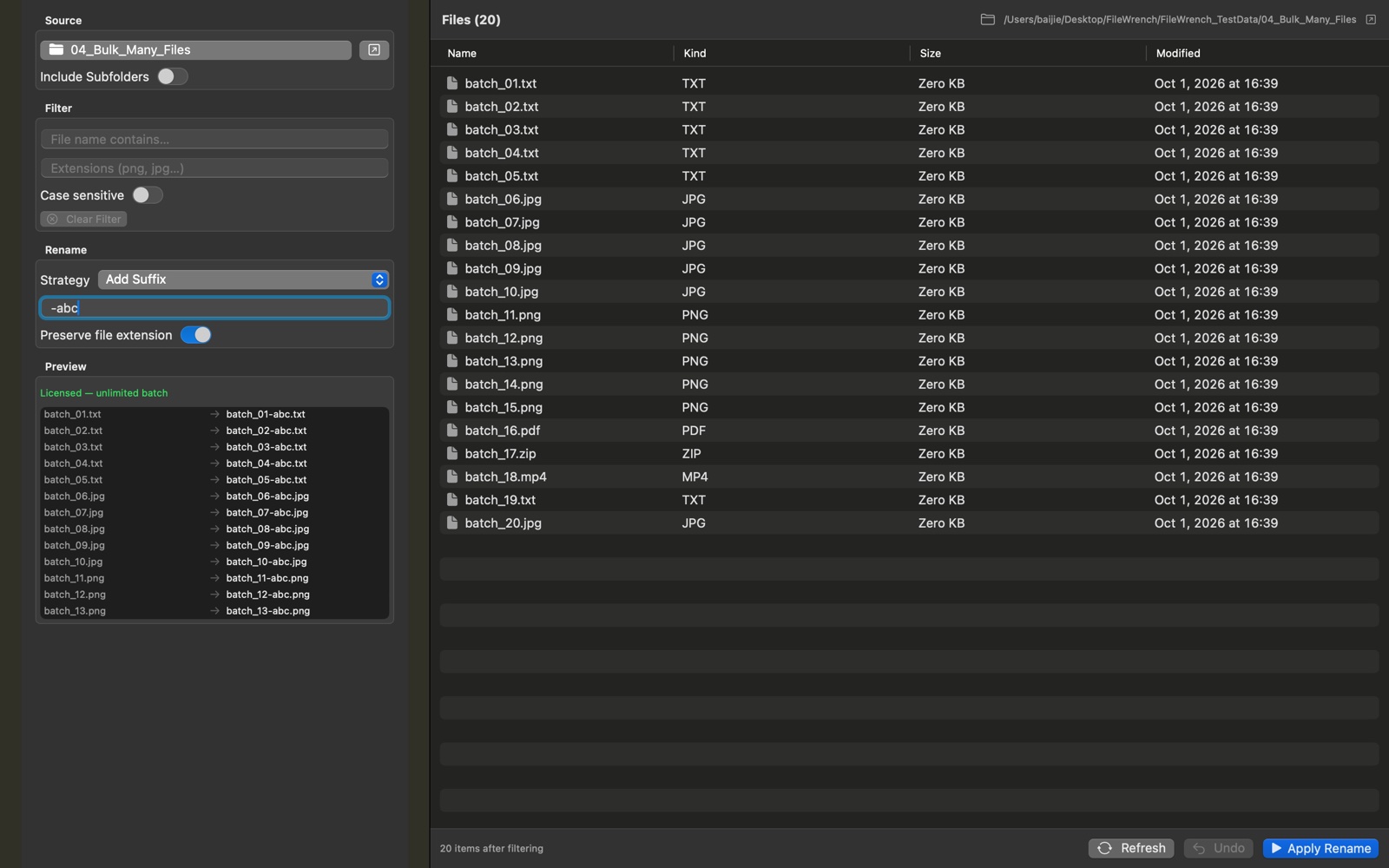
Task: Click the 20 items after filtering status text
Action: click(491, 849)
